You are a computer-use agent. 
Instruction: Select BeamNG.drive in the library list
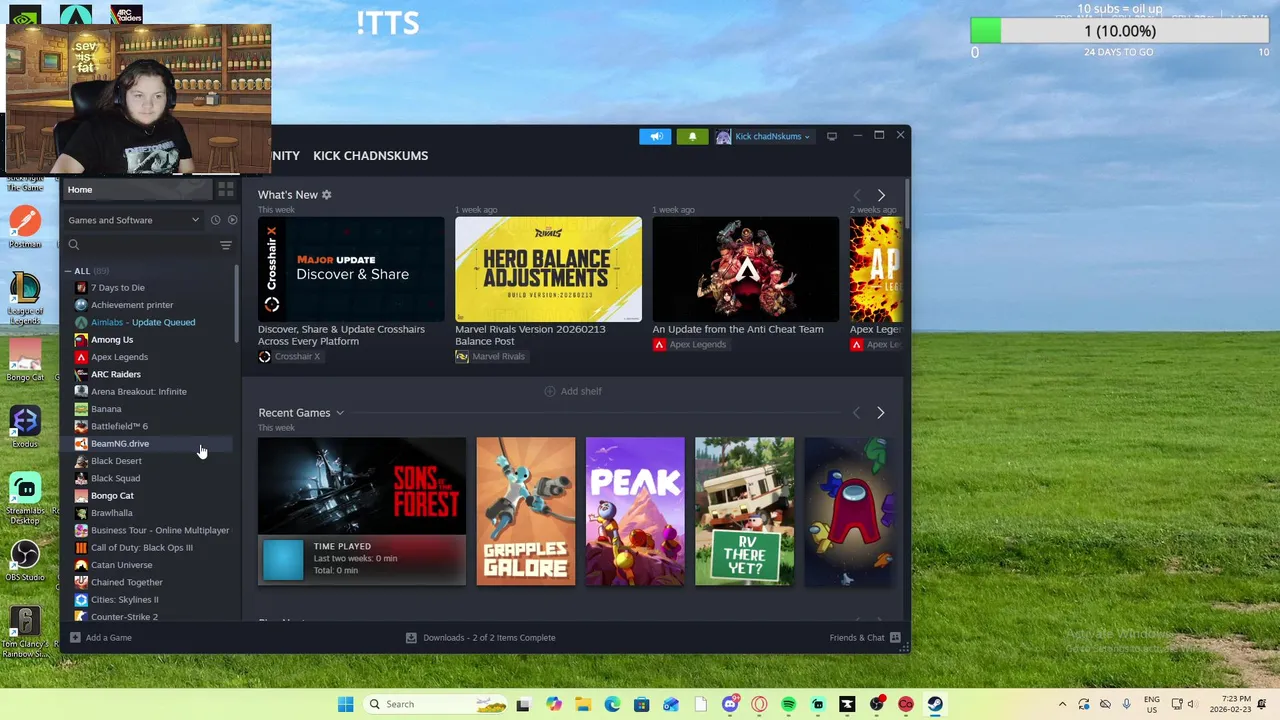(120, 444)
